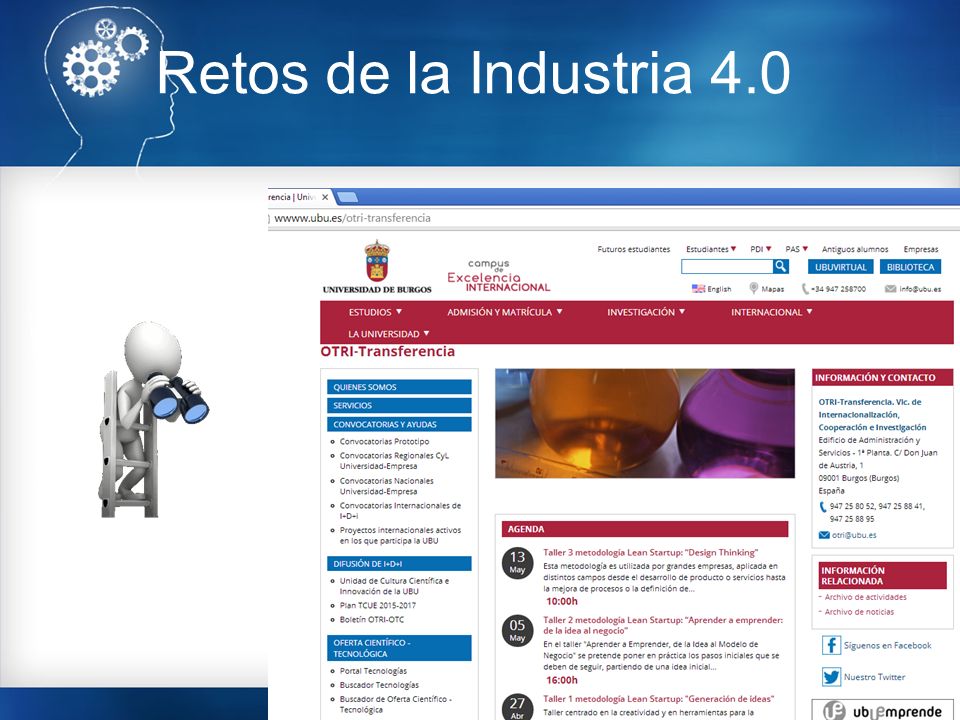Open Taller 3 Design Thinking event
Image resolution: width=960 pixels, height=720 pixels.
[650, 552]
